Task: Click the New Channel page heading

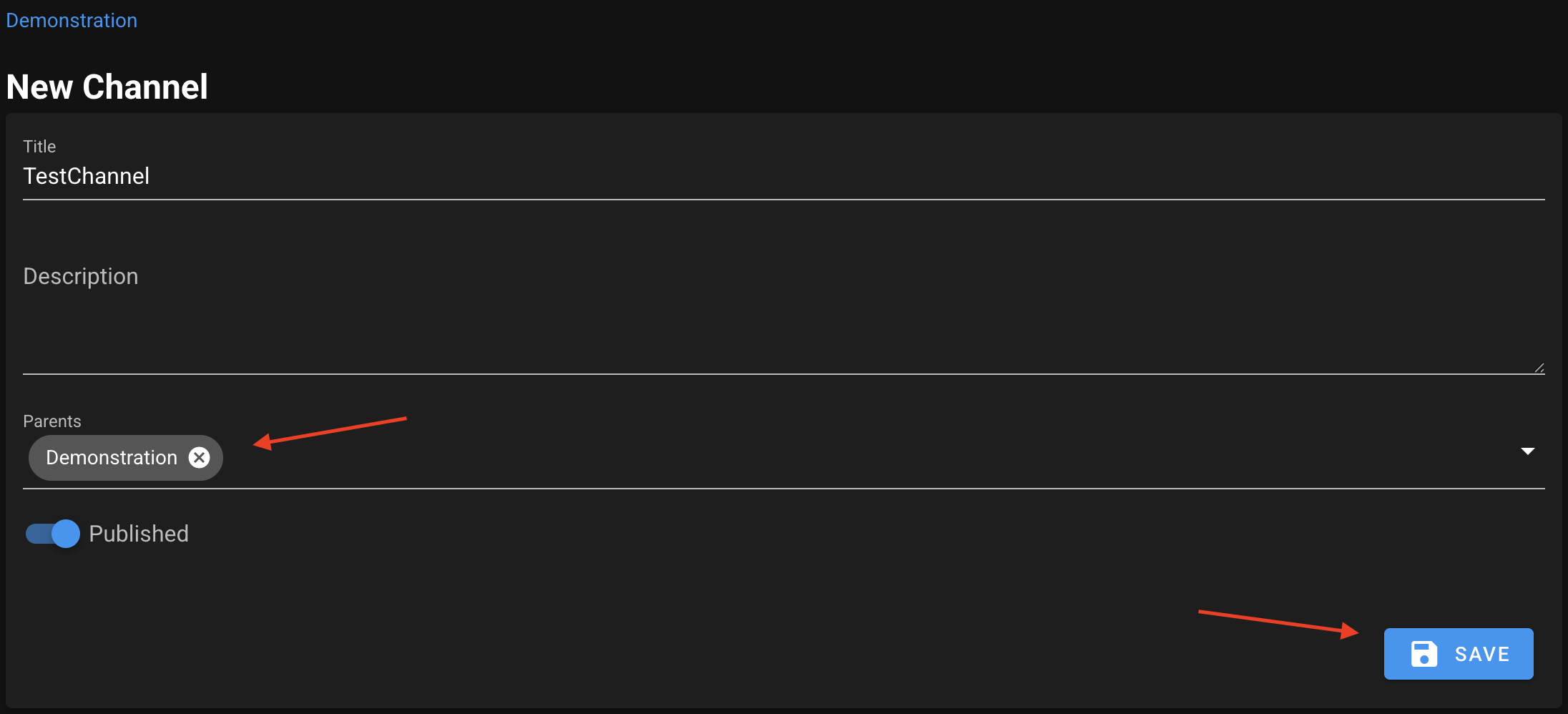Action: pyautogui.click(x=107, y=87)
